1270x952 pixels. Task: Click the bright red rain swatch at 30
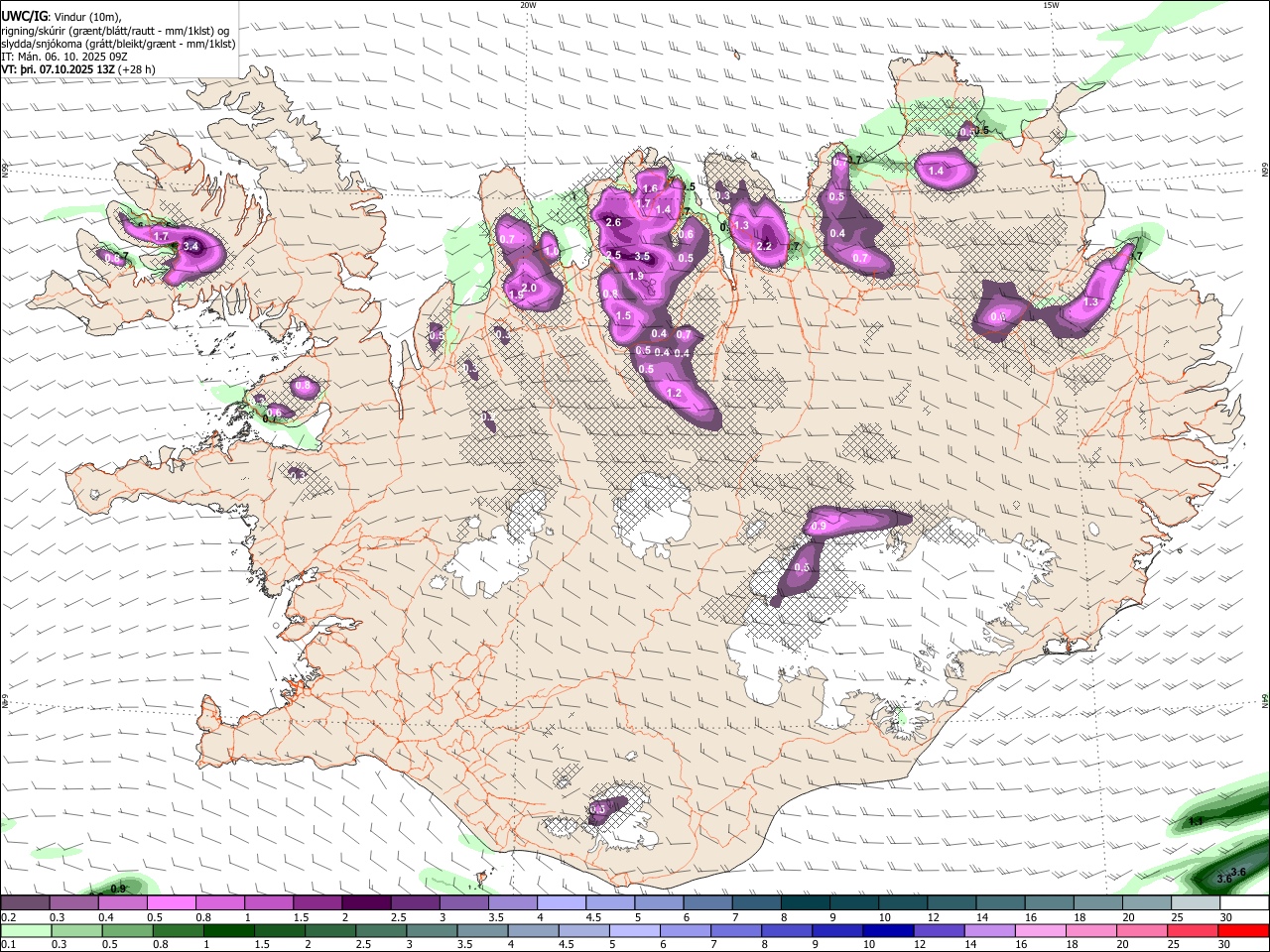(x=1244, y=930)
